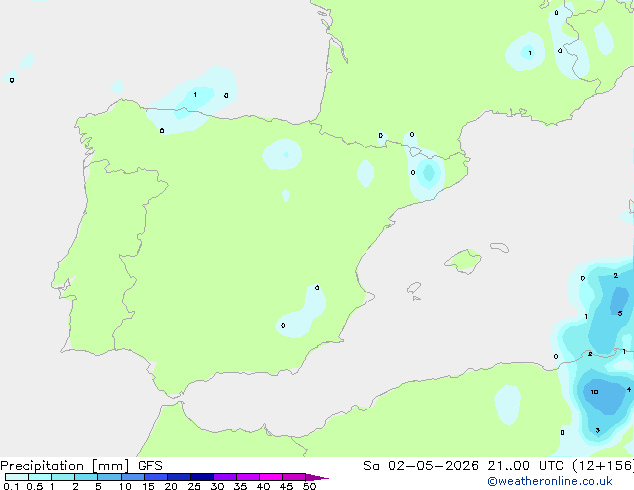Click the 25–30 mm navy legend swatch
This screenshot has width=634, height=490.
pos(202,477)
